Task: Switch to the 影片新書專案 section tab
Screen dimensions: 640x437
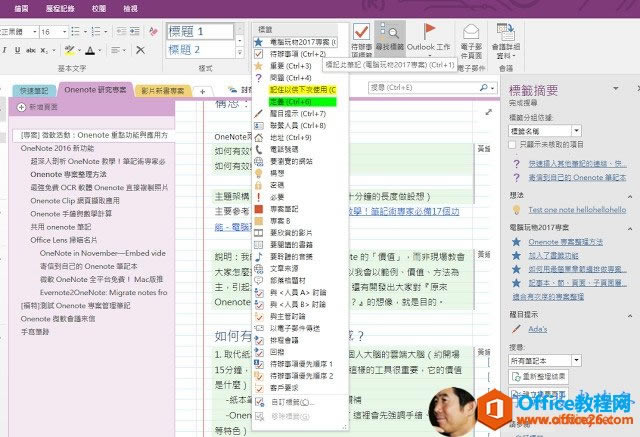Action: tap(162, 91)
